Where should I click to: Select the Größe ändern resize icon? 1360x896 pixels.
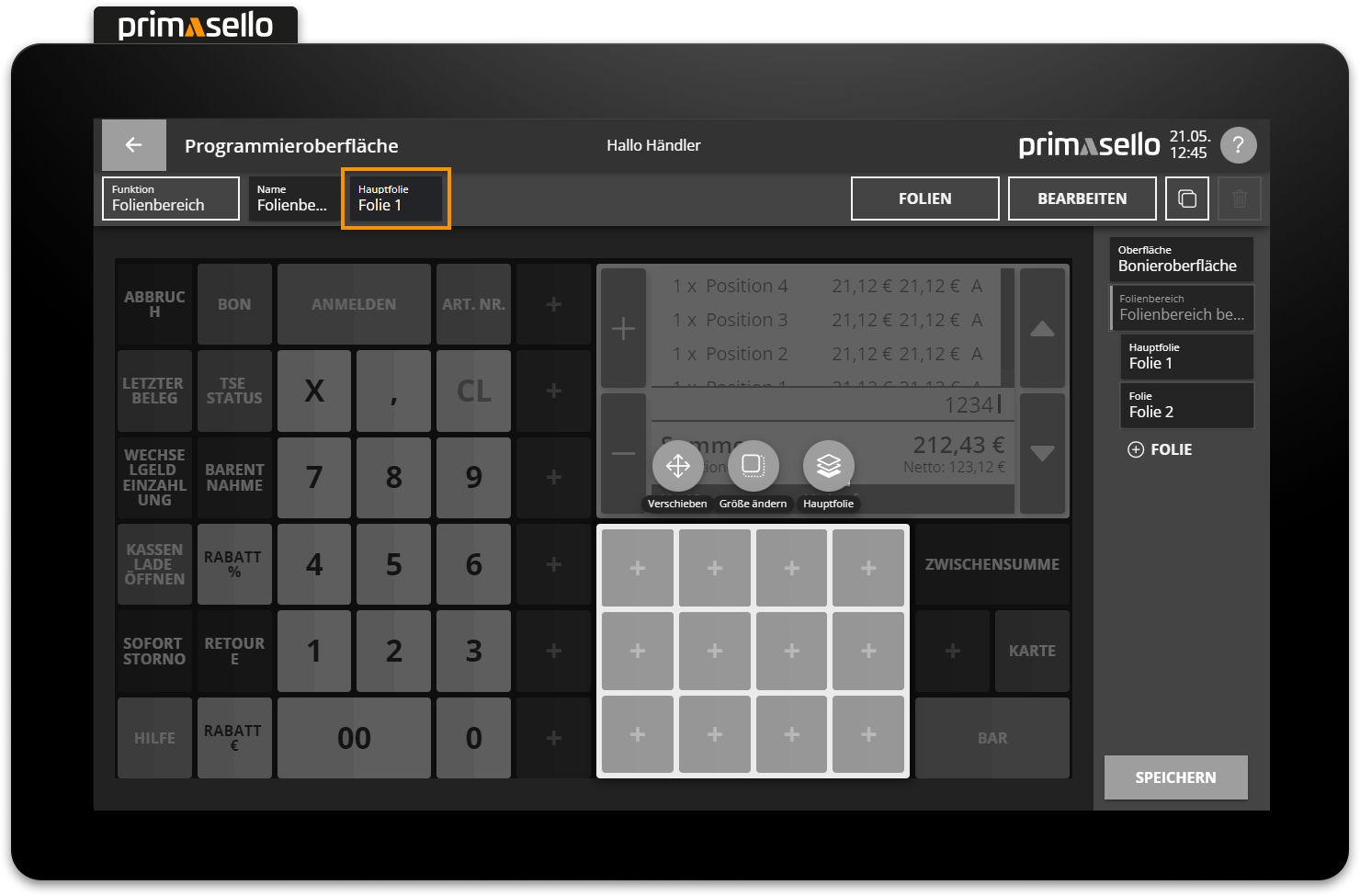(753, 466)
